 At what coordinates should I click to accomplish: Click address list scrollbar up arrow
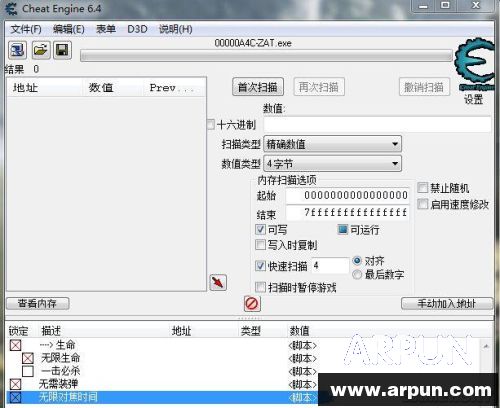(486, 346)
